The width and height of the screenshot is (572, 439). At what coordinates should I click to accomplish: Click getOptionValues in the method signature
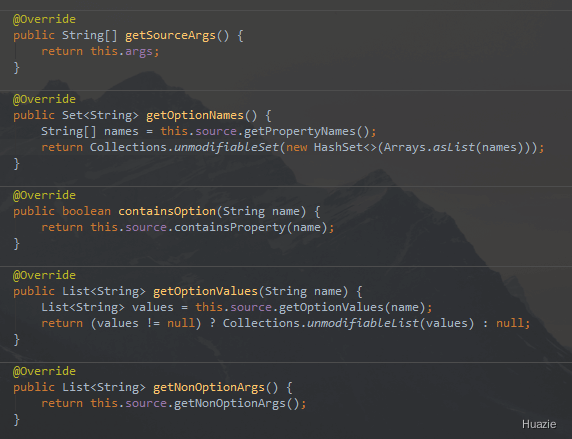(x=205, y=291)
